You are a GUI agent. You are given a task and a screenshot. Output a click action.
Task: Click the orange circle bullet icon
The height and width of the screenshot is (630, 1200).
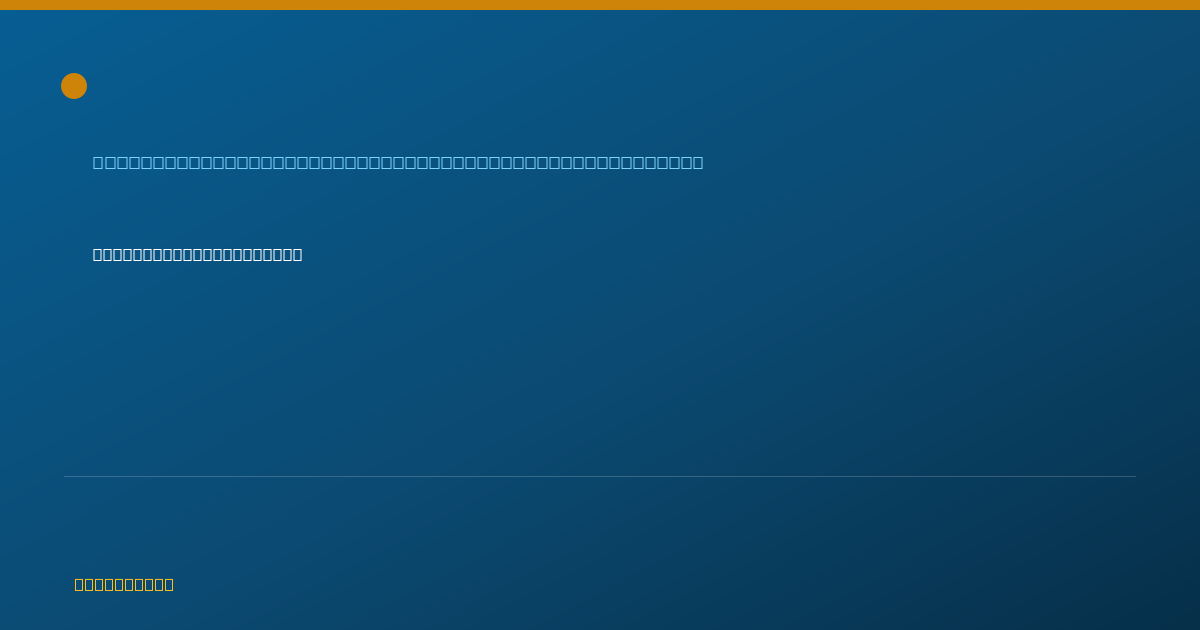click(74, 86)
